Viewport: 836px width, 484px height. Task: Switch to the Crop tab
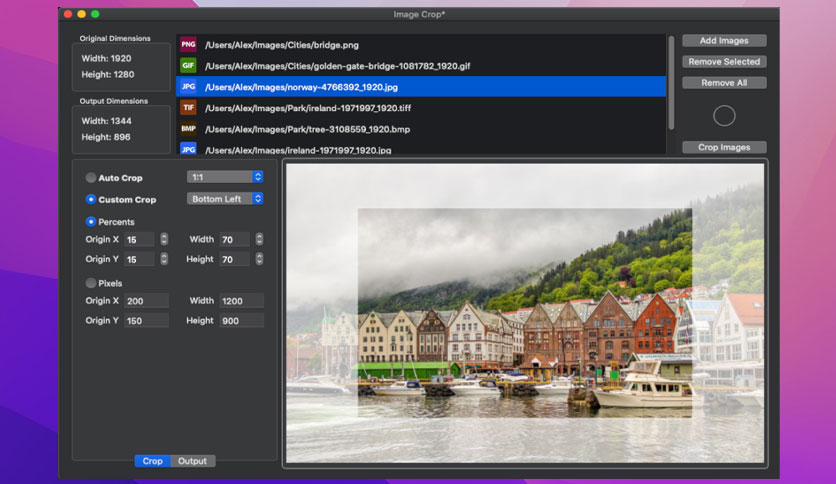pos(152,461)
